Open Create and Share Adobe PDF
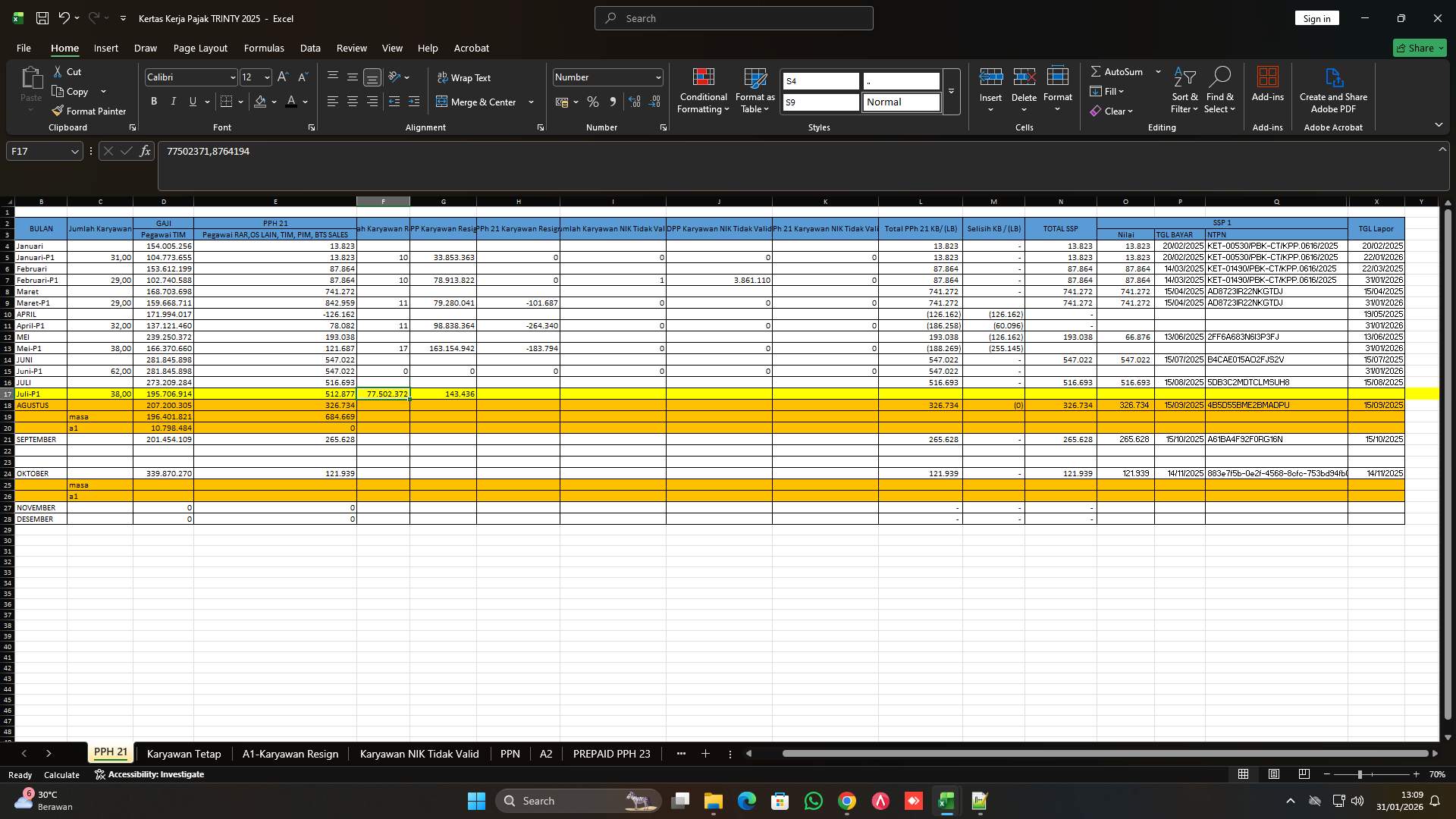This screenshot has width=1456, height=819. (x=1333, y=89)
